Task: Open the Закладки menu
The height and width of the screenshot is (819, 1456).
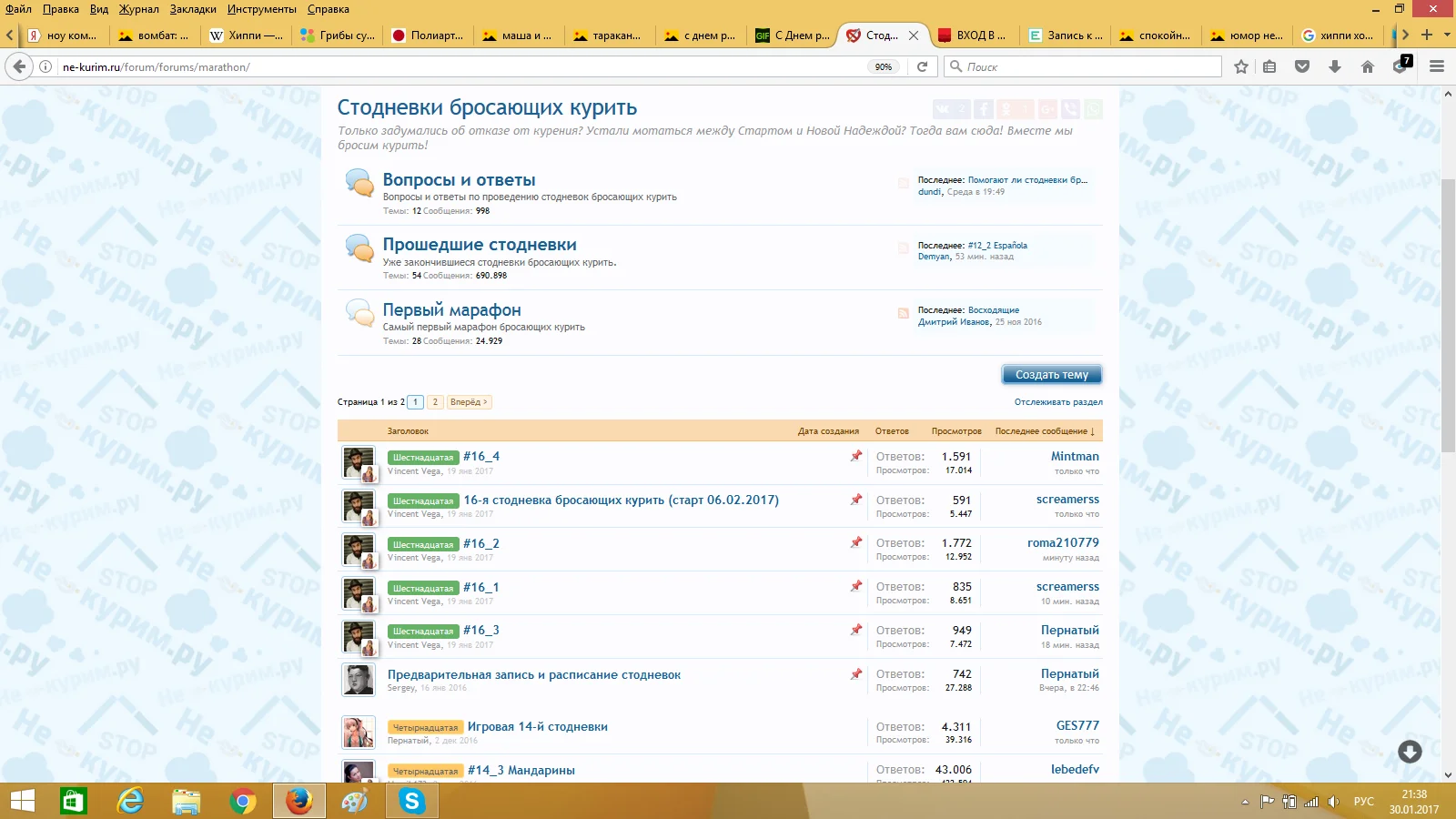Action: [193, 9]
